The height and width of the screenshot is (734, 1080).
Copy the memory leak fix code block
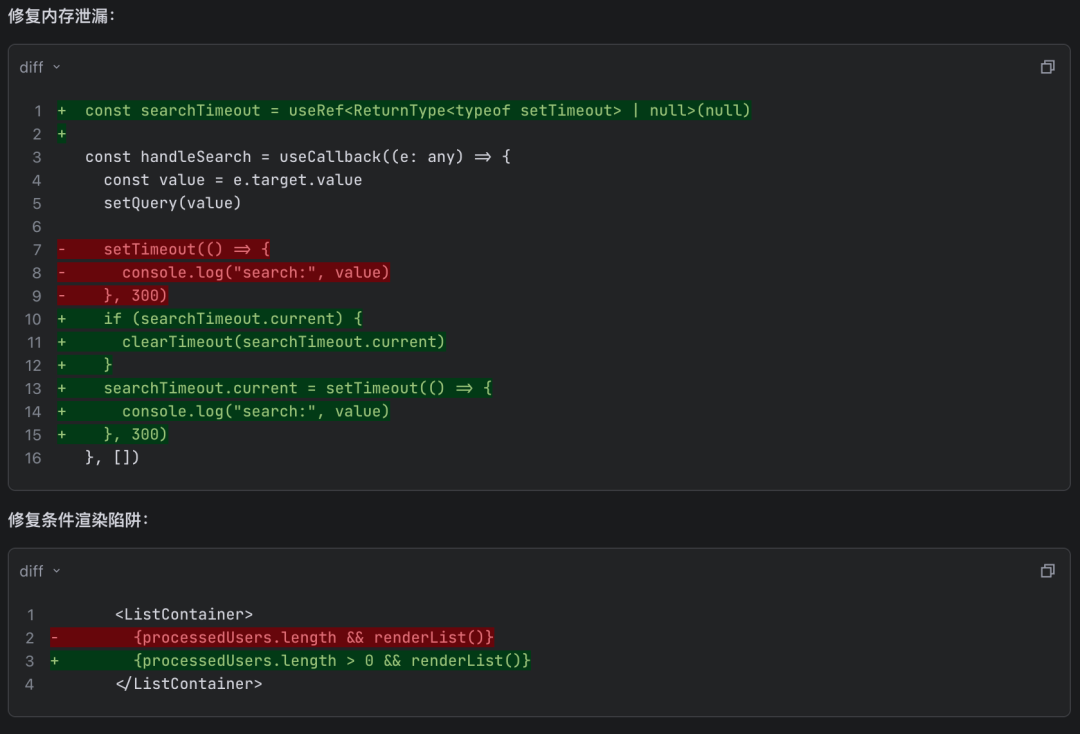[x=1047, y=67]
